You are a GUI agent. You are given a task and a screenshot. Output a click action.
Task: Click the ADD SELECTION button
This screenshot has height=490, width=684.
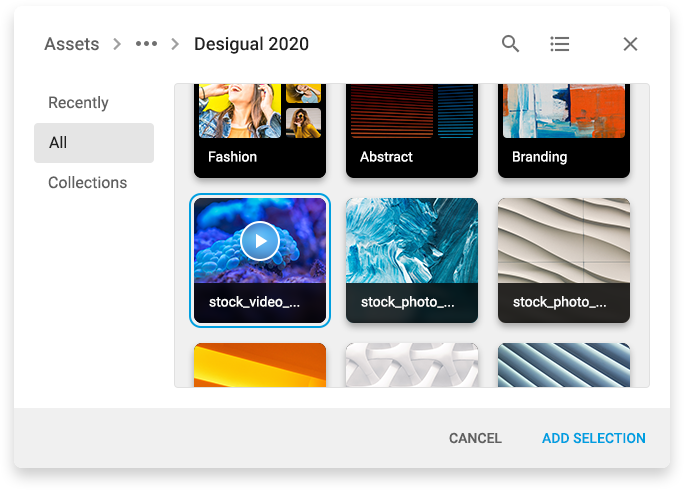click(594, 438)
